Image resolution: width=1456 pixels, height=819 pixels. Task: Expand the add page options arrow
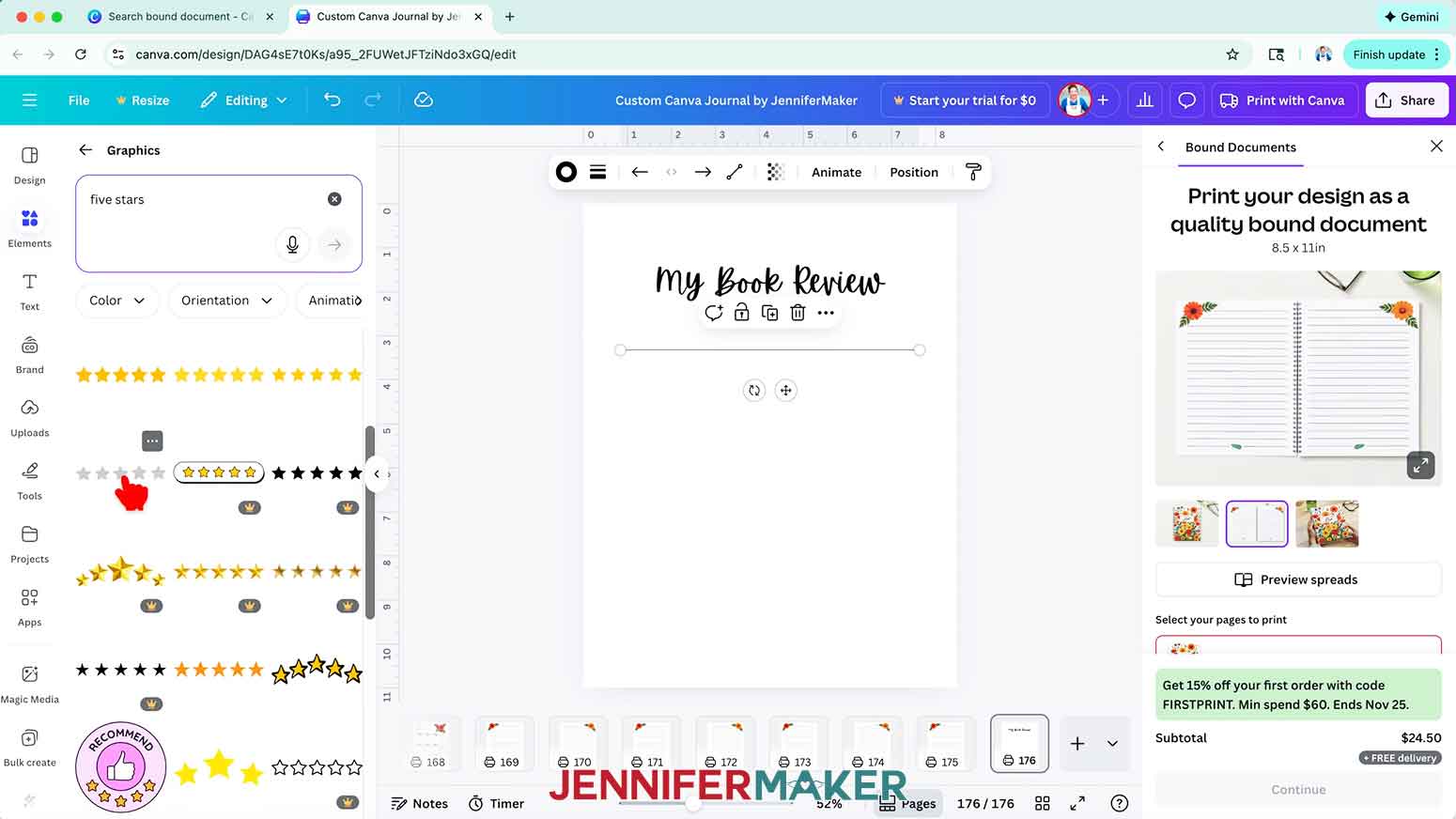pos(1112,744)
